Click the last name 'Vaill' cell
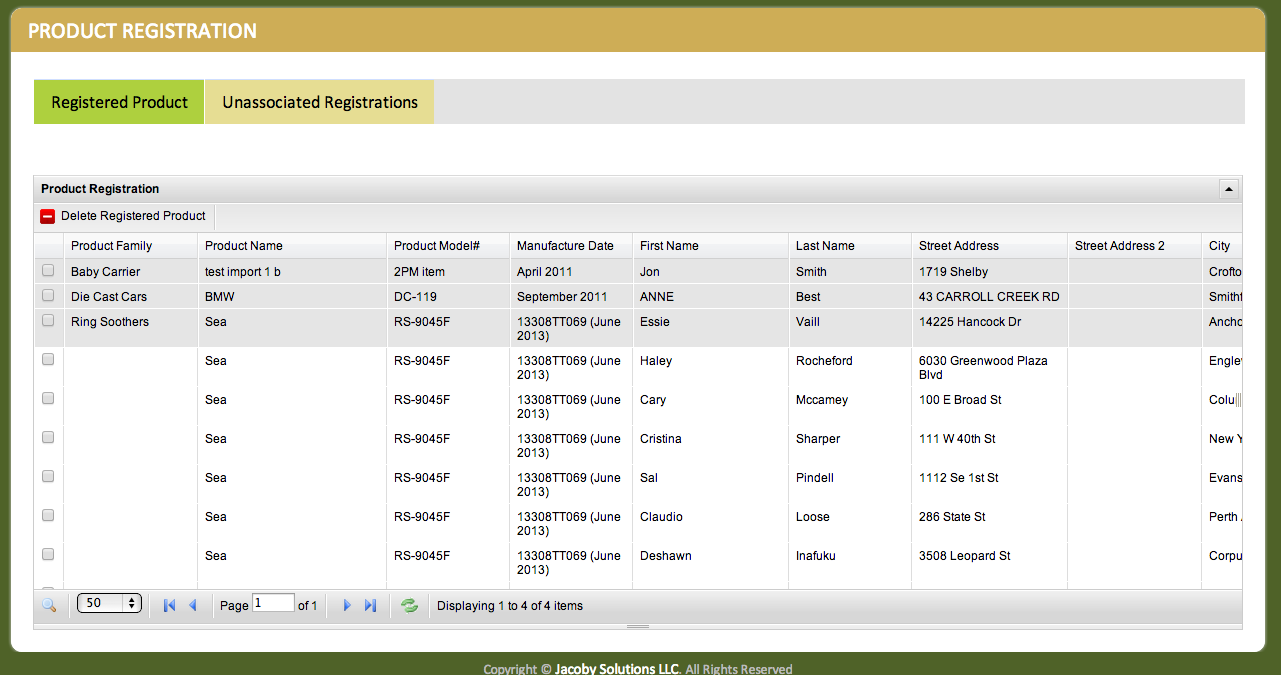This screenshot has height=675, width=1281. pos(850,328)
